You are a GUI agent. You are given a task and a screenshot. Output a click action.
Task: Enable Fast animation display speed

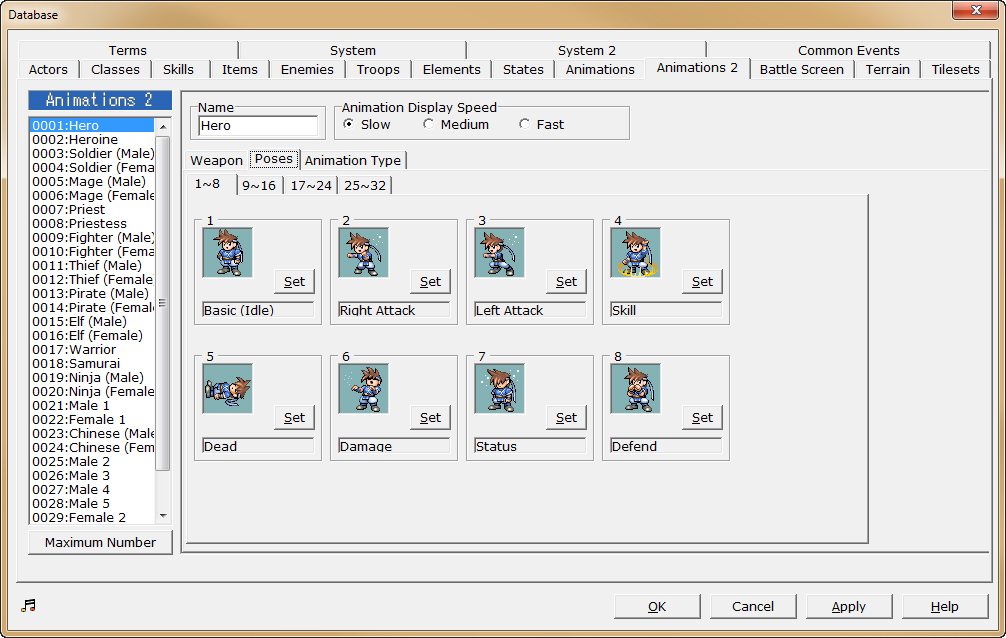coord(523,124)
